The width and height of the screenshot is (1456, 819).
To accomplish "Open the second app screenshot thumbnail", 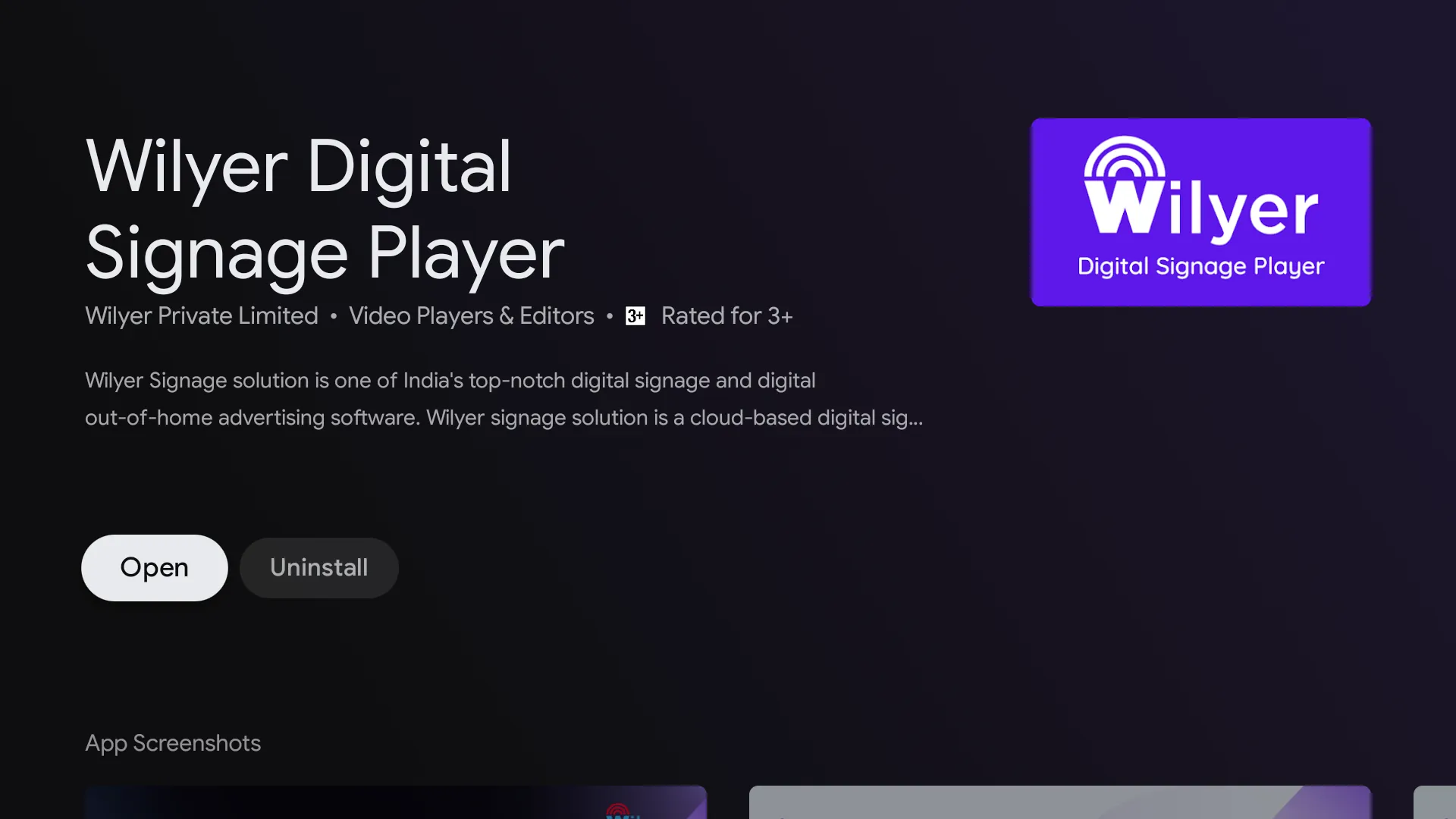I will click(1060, 802).
